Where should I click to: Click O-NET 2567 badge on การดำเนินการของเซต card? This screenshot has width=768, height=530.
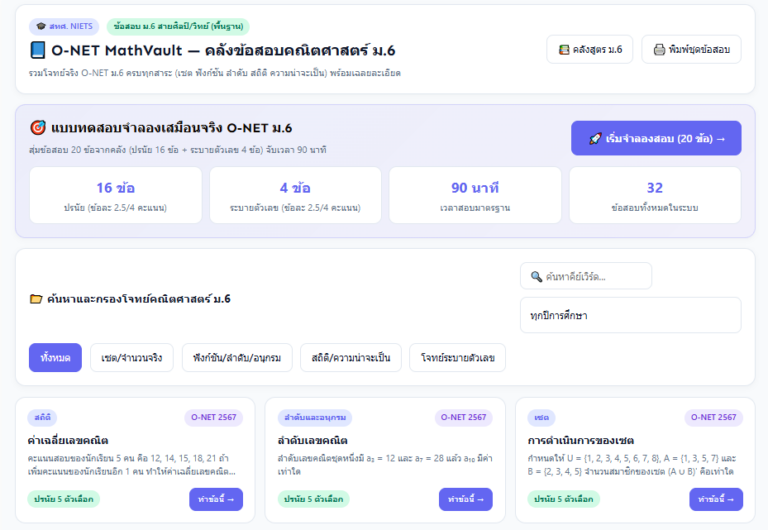click(714, 417)
